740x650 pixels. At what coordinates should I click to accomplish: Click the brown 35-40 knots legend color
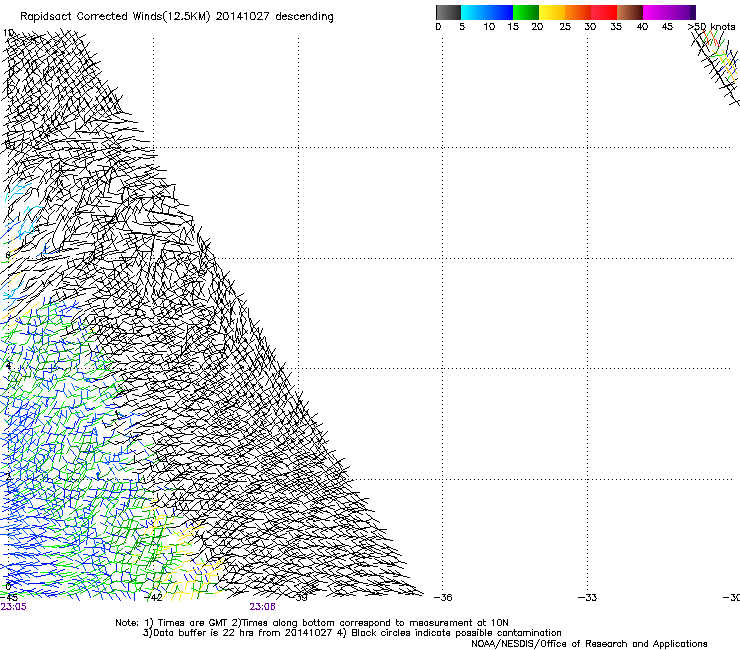630,12
